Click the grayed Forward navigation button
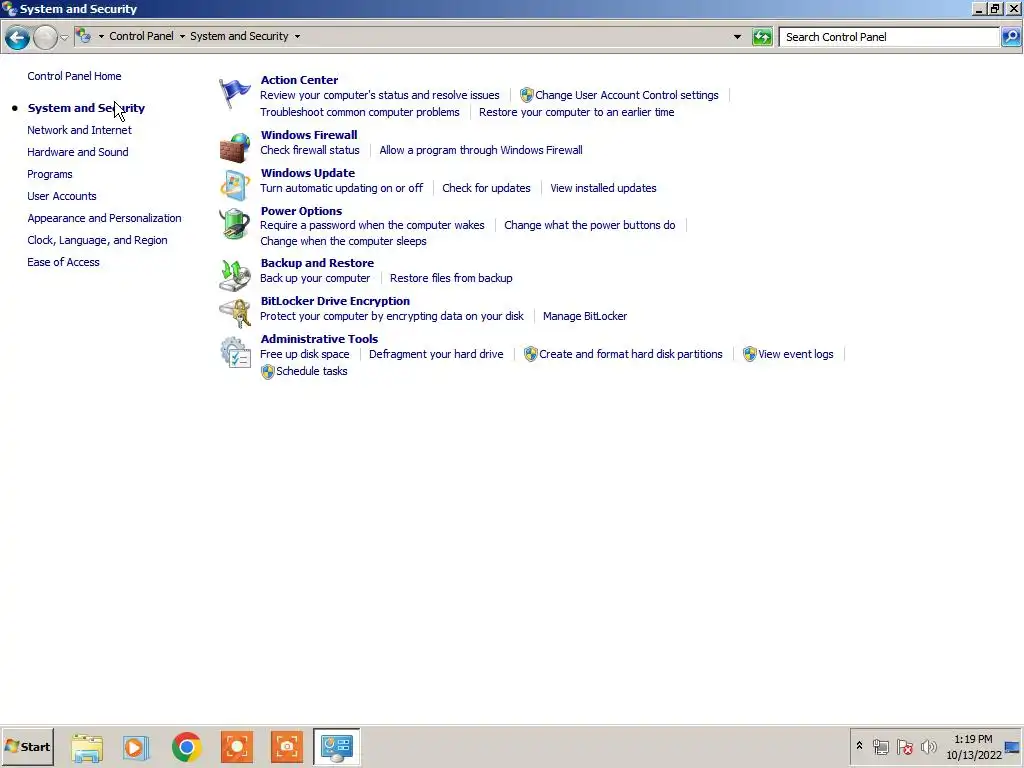This screenshot has height=768, width=1024. (x=45, y=37)
